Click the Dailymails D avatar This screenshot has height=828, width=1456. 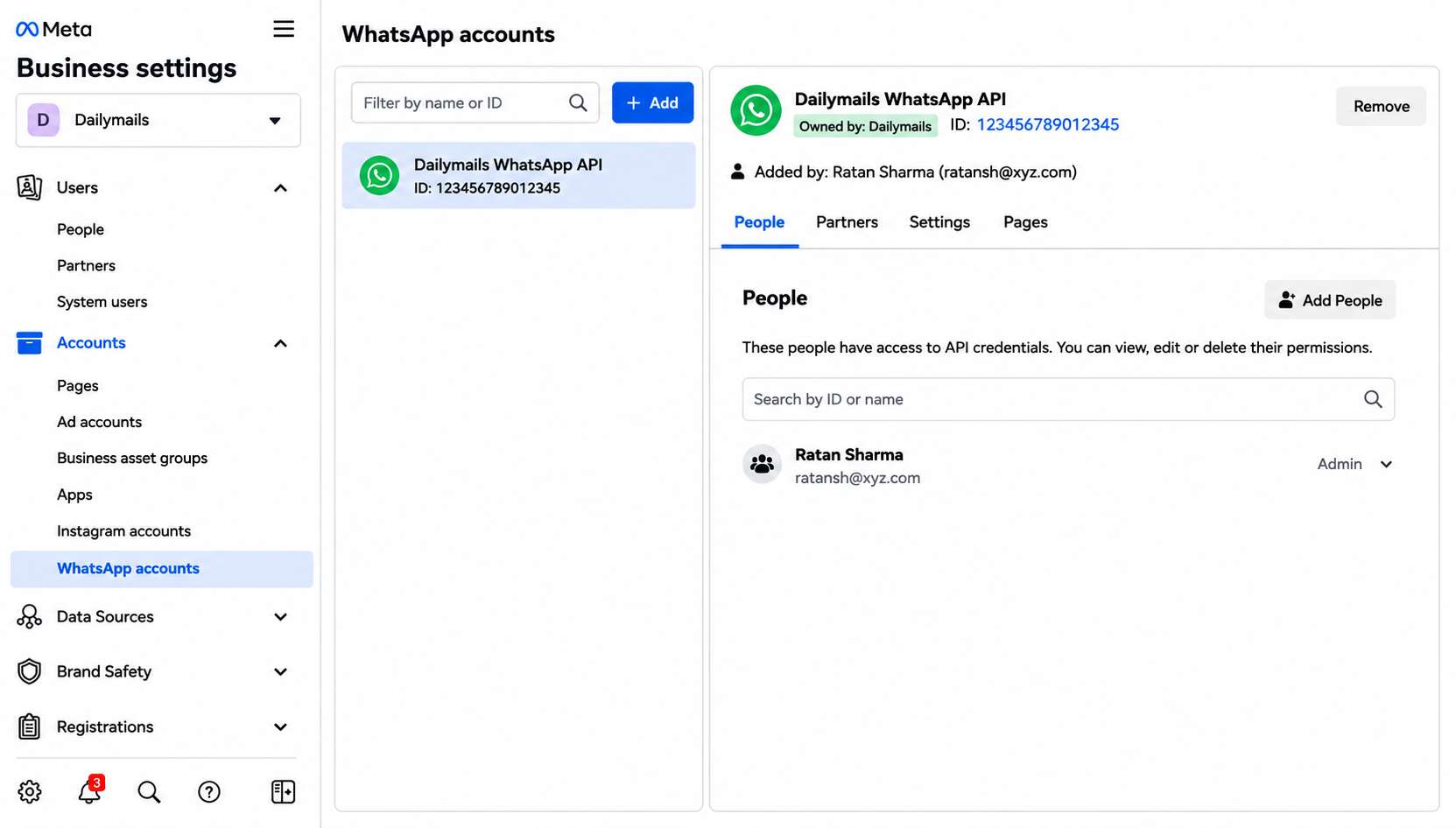[x=43, y=120]
